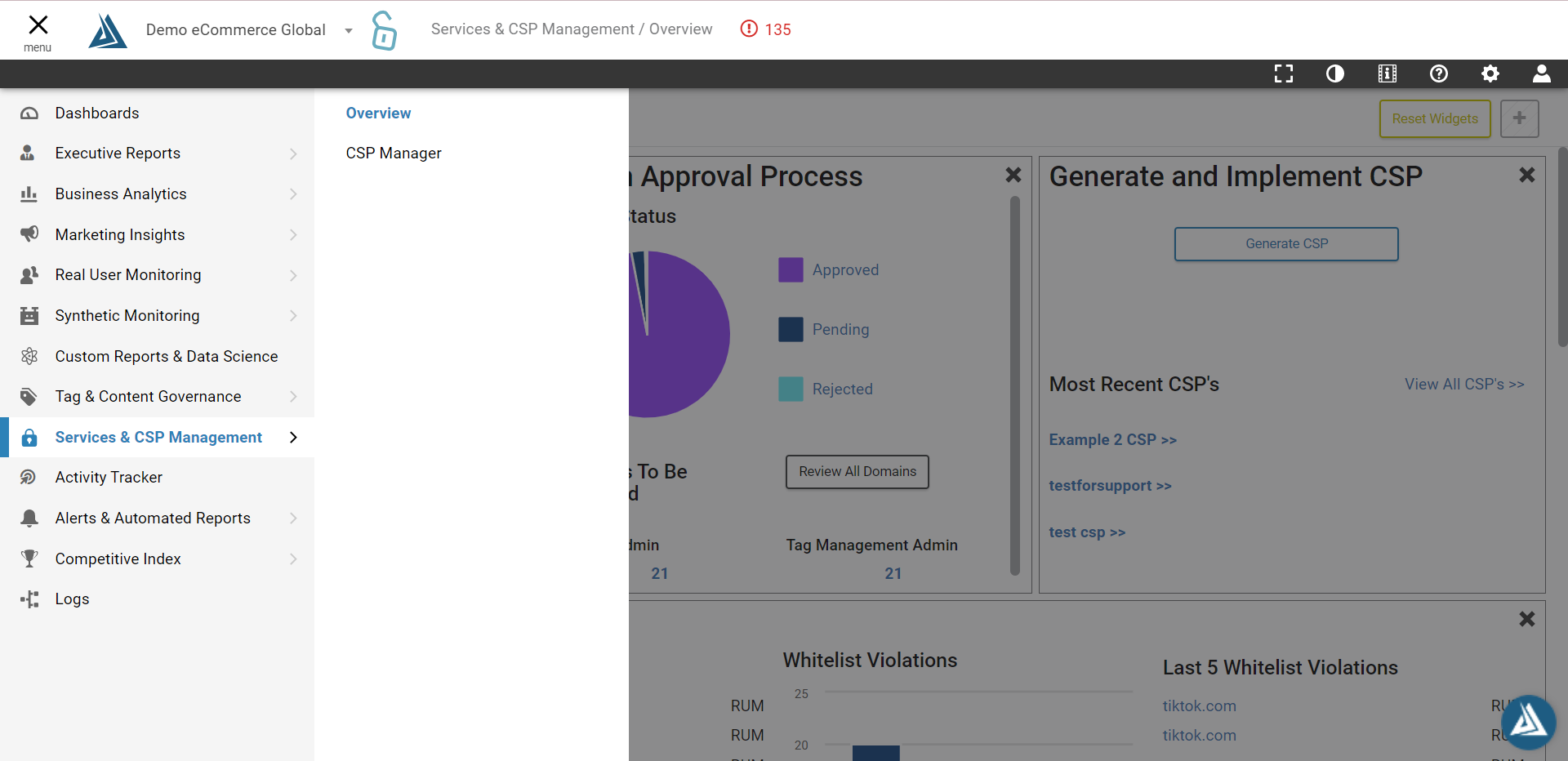Click the Blue Triangle logo in header
The image size is (1568, 761).
[x=108, y=31]
